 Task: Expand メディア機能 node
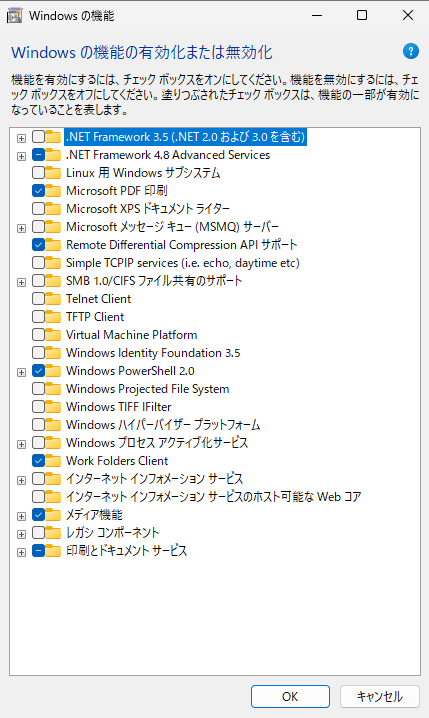22,516
